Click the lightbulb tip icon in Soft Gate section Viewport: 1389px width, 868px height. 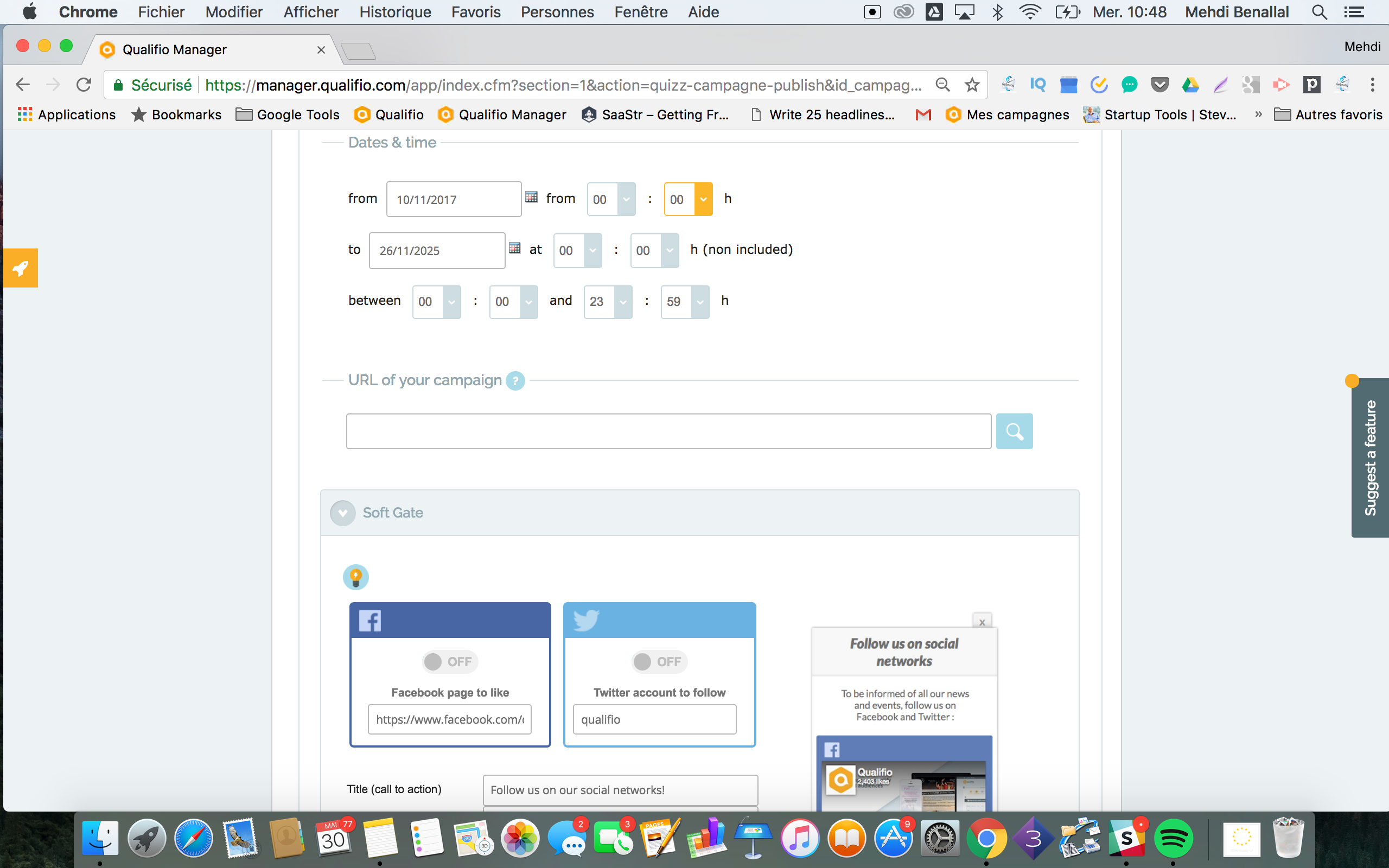point(356,577)
